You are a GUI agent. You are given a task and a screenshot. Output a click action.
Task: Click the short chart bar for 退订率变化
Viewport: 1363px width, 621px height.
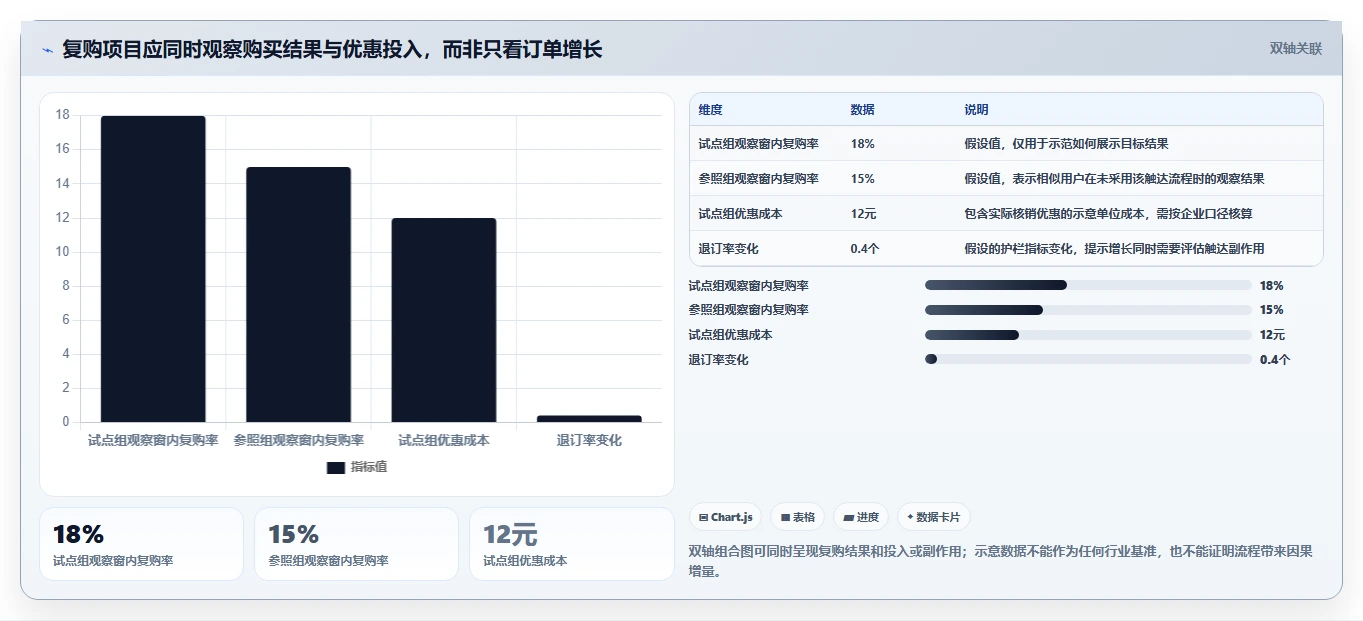[589, 418]
